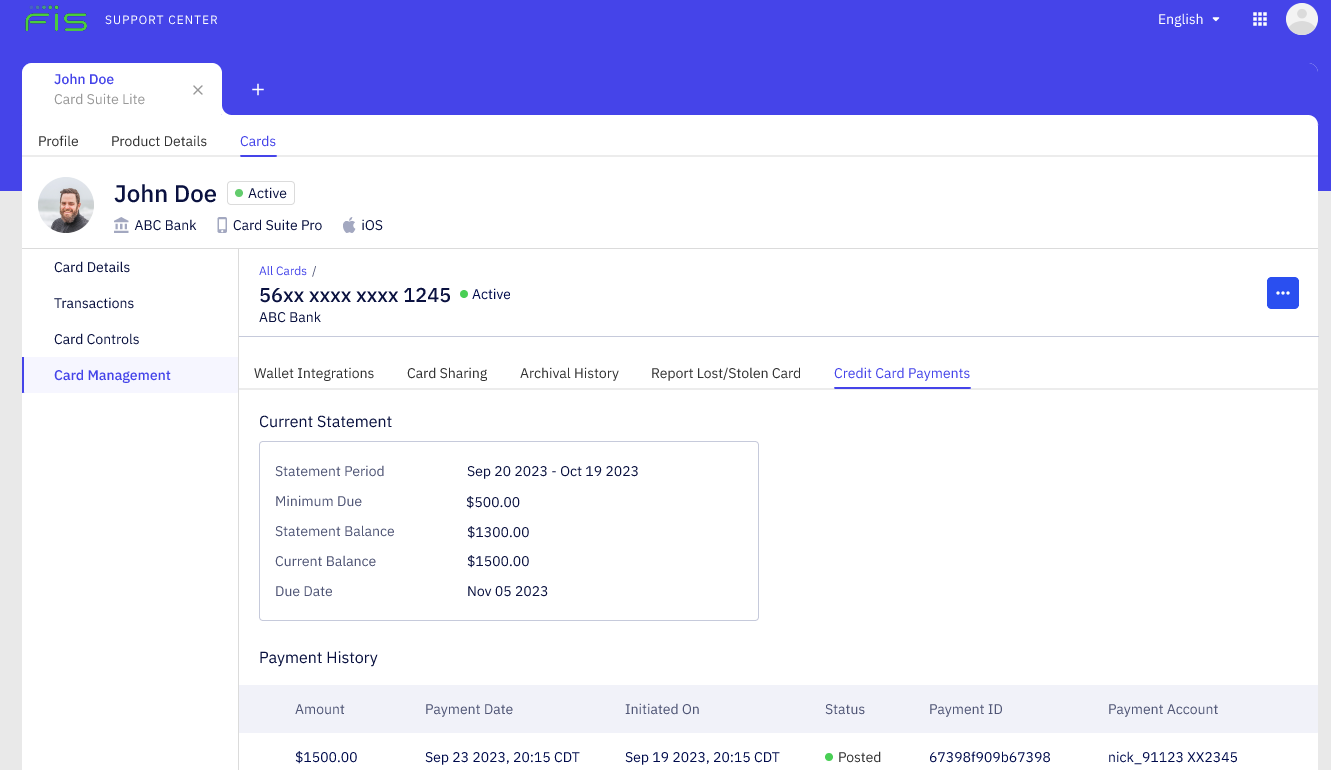Select Card Controls in the sidebar
This screenshot has height=770, width=1331.
tap(96, 339)
